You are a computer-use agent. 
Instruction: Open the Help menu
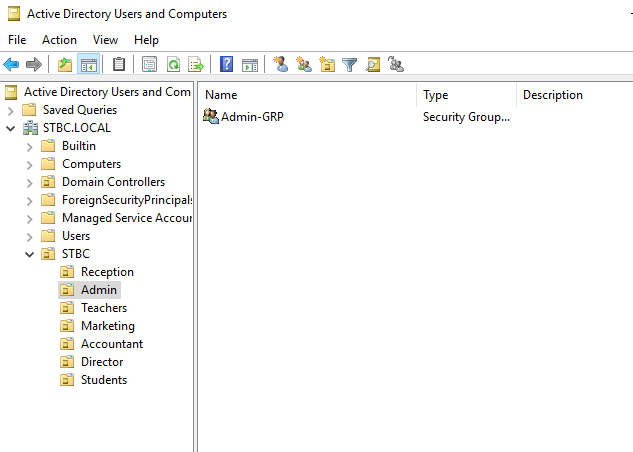click(147, 40)
